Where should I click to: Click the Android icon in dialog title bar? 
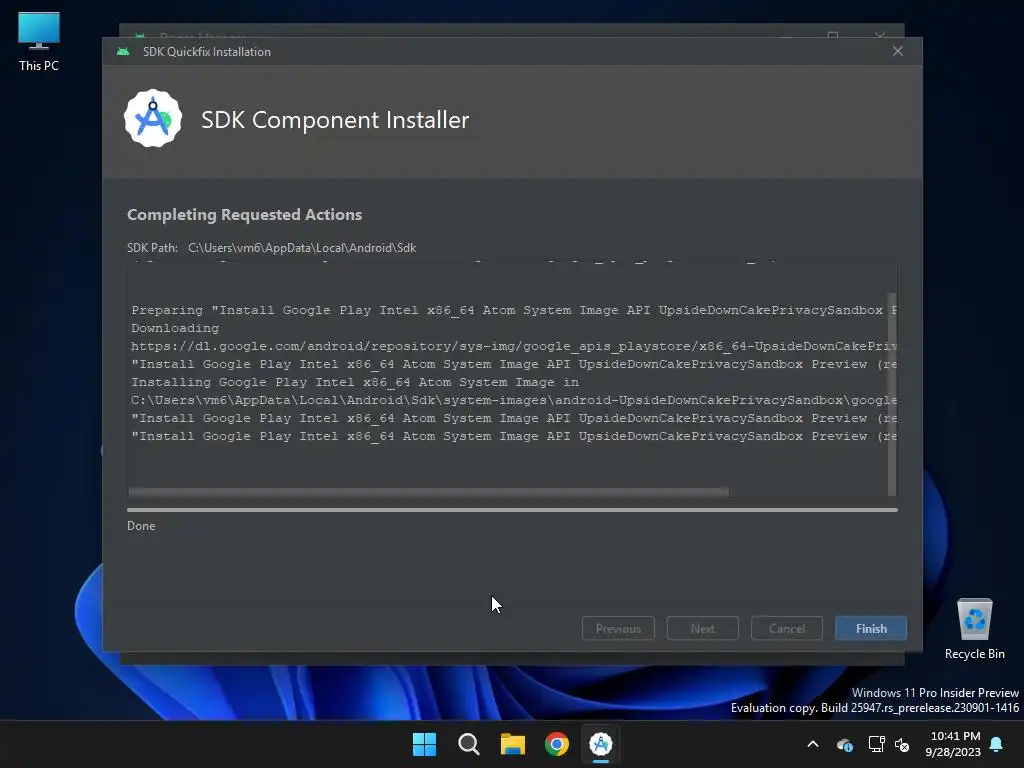pos(123,52)
